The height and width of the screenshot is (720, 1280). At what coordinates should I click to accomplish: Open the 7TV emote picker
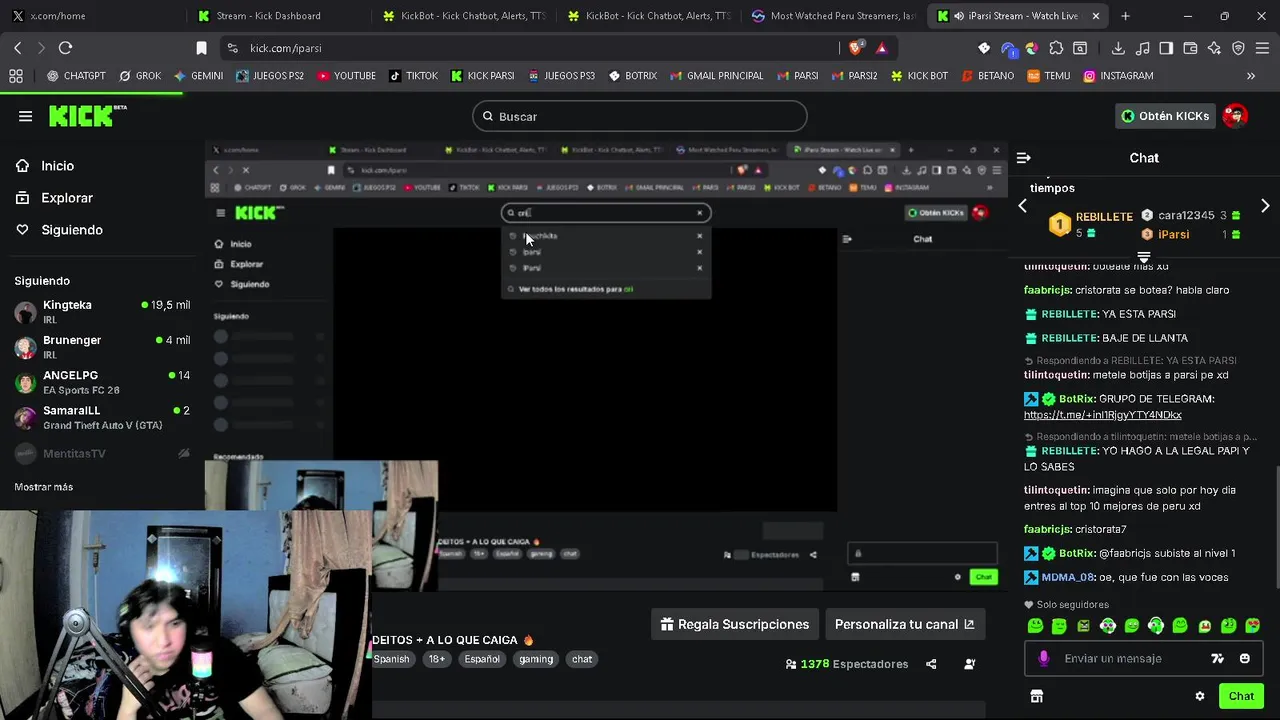(x=1217, y=658)
